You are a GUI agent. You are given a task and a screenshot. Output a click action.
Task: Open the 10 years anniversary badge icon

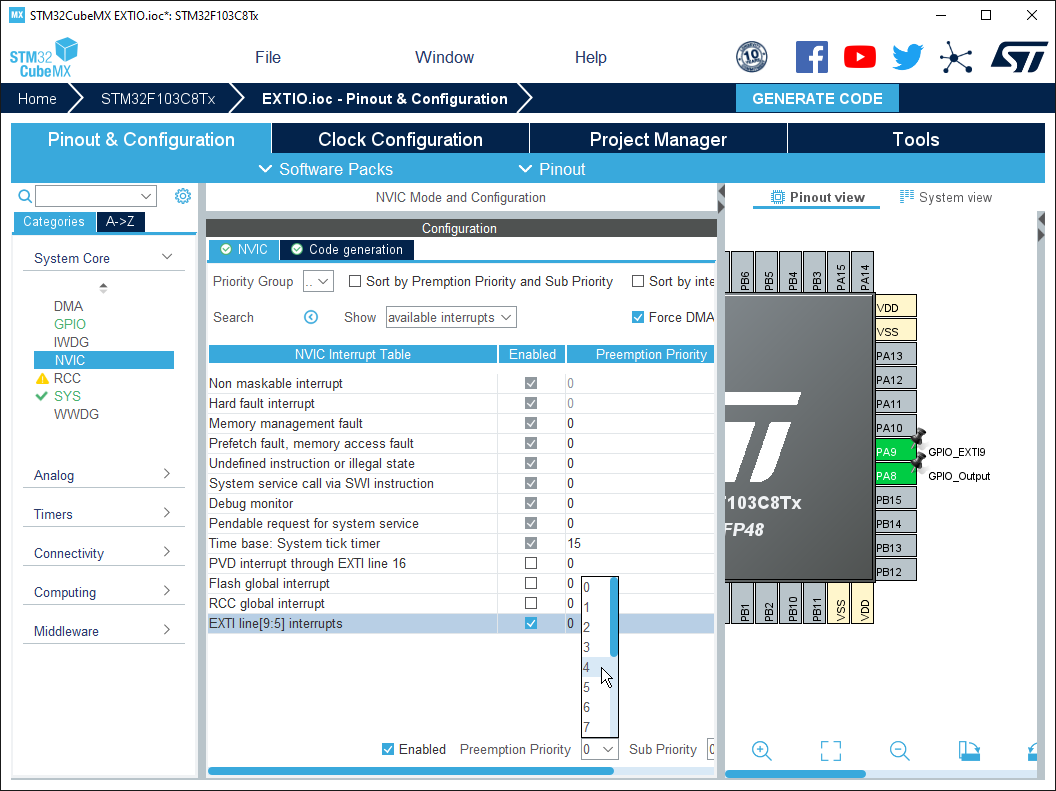[752, 57]
